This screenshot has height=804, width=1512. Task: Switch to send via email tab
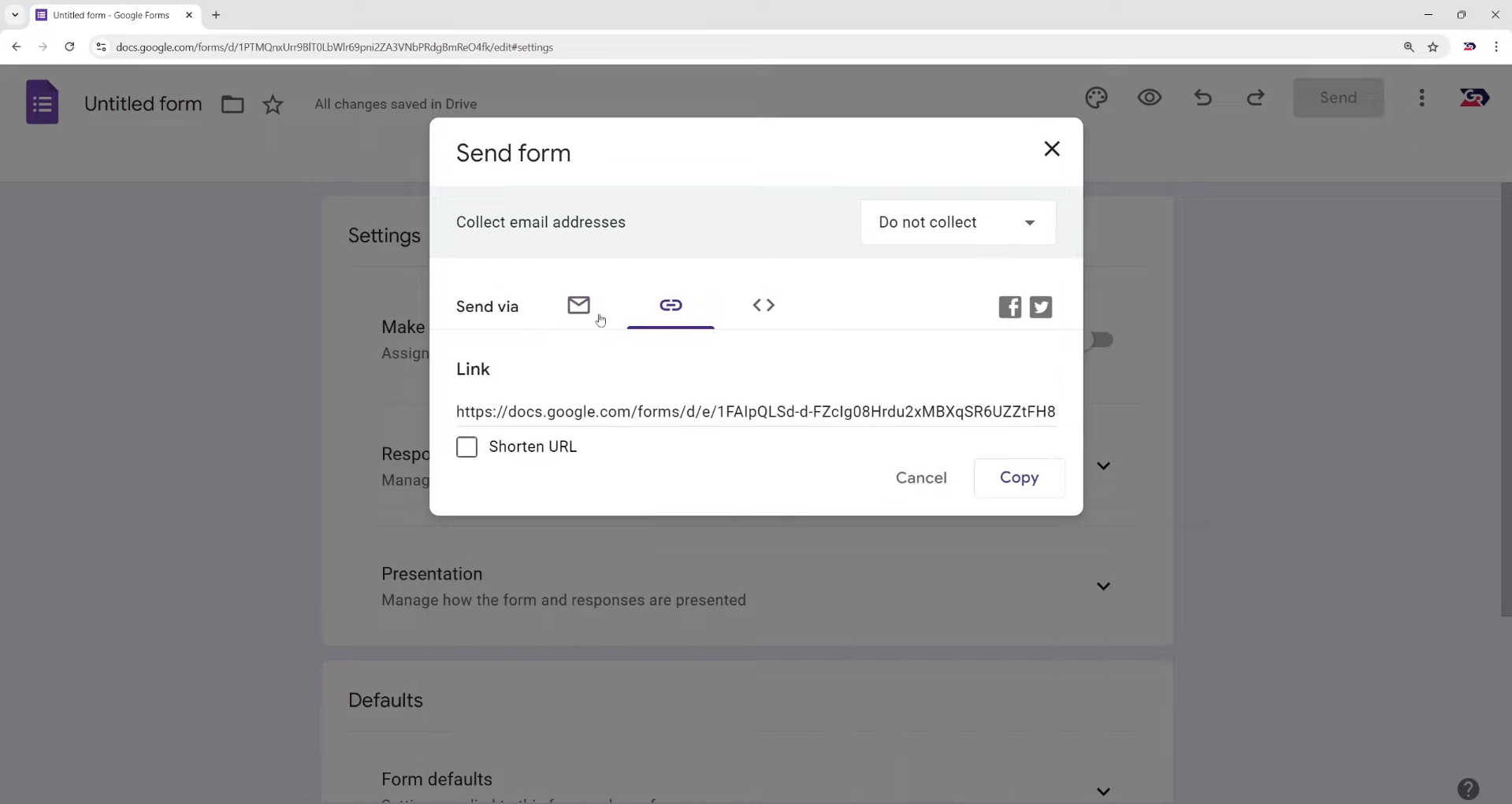tap(578, 306)
